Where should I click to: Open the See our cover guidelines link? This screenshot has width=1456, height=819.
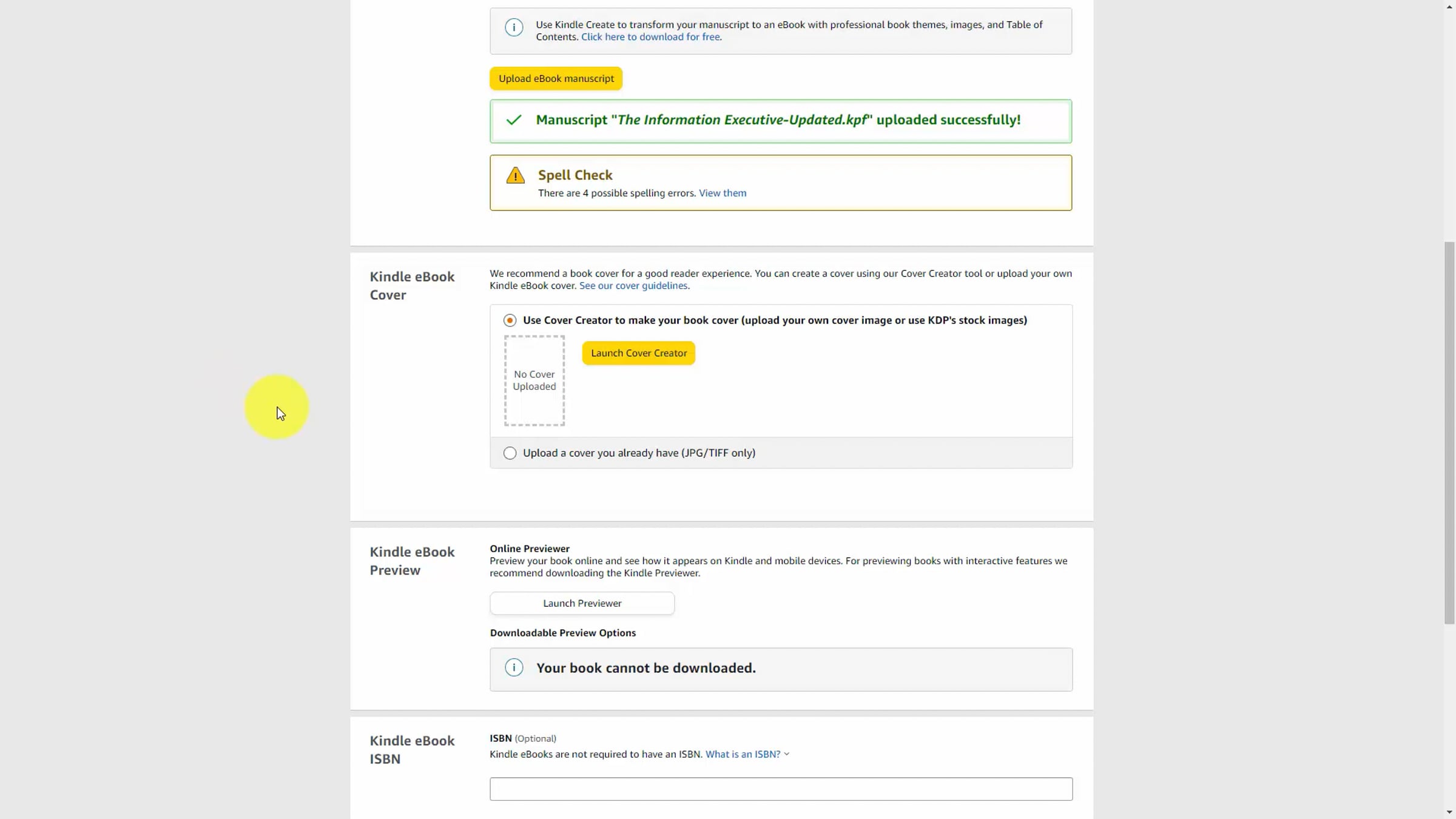(633, 286)
